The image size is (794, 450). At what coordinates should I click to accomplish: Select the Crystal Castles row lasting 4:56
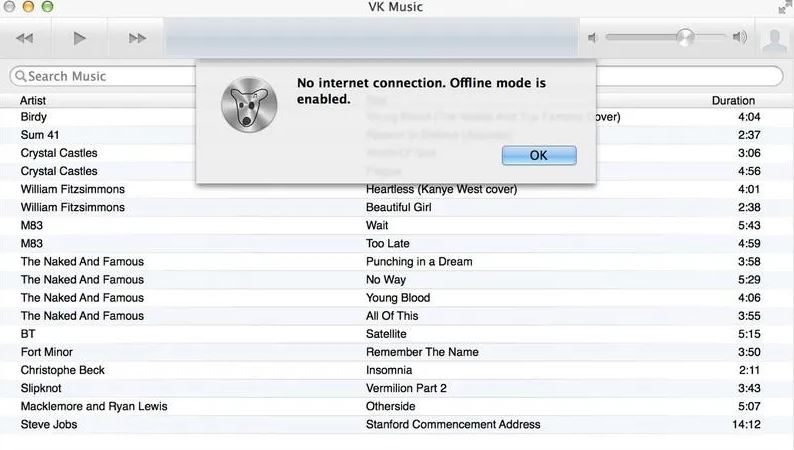coord(397,171)
